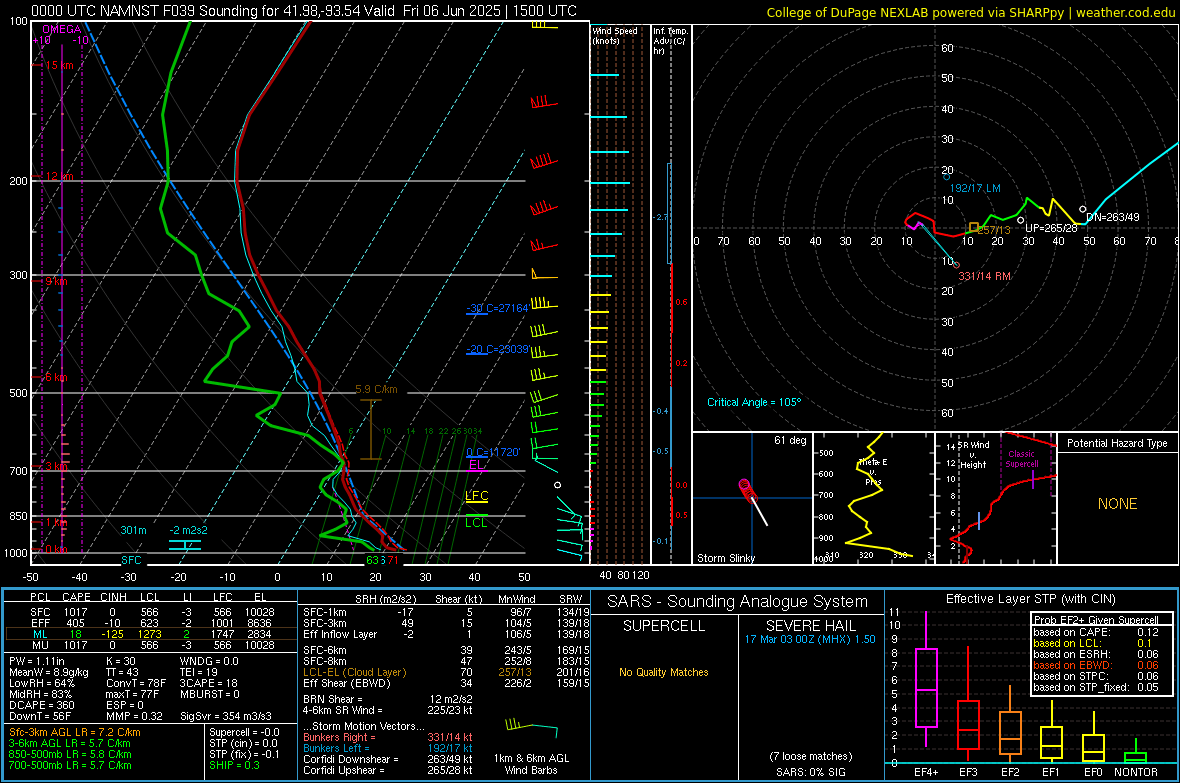Click the PW = 1.11in value
1180x783 pixels.
[37, 661]
